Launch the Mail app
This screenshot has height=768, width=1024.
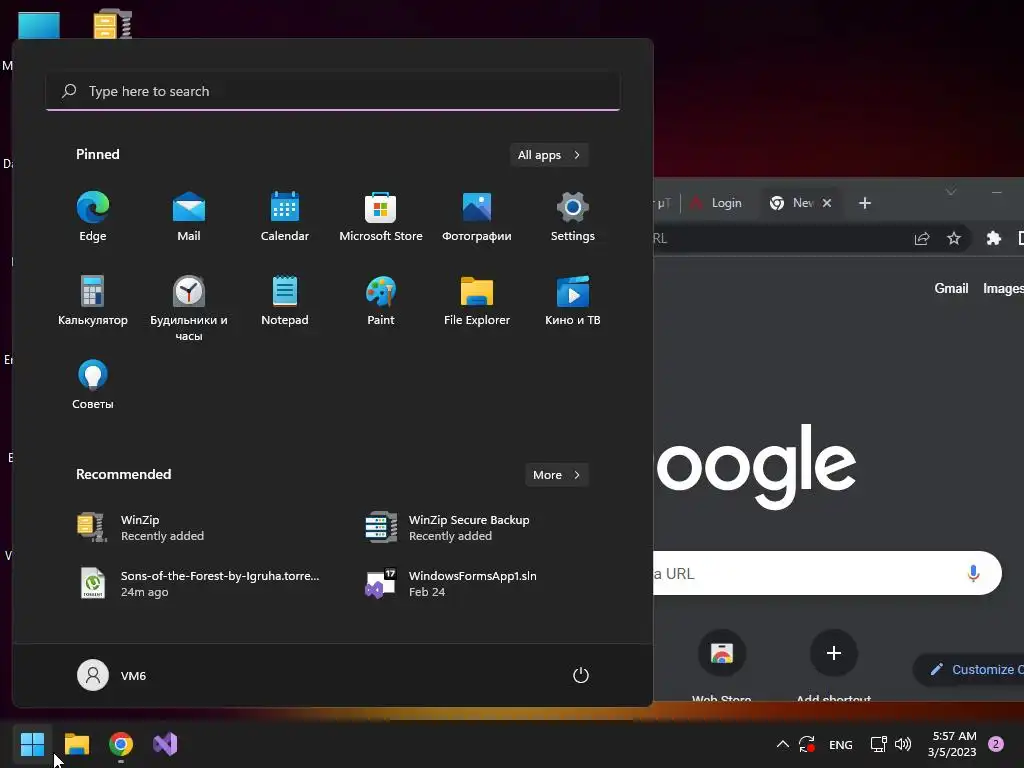[x=189, y=217]
